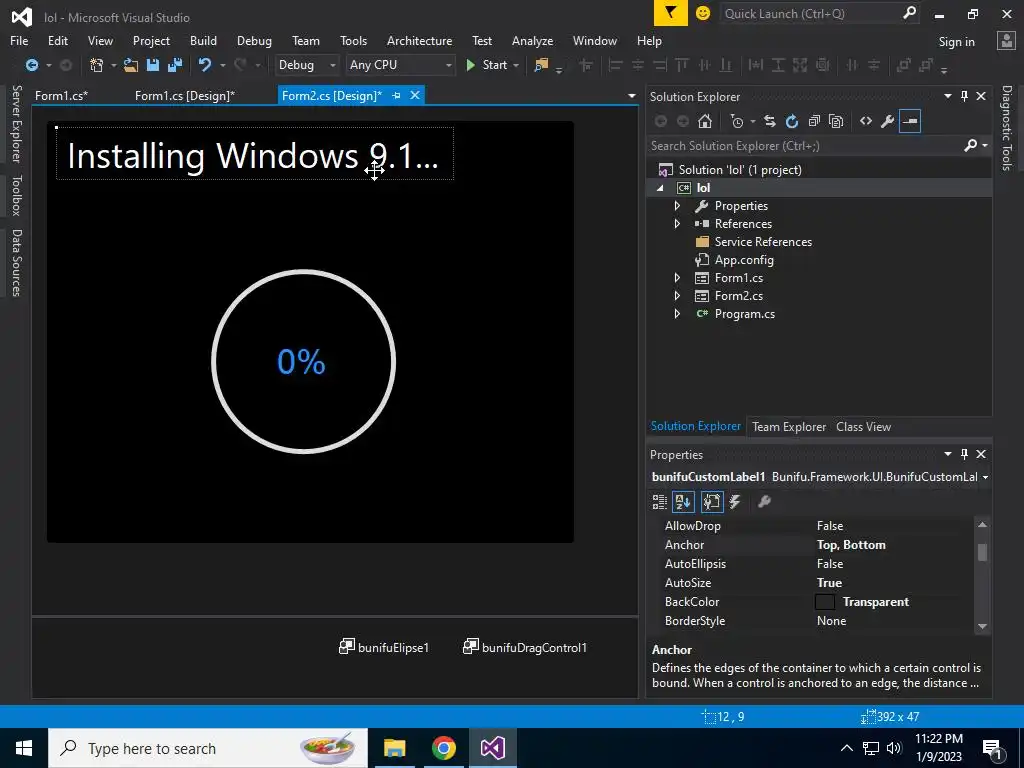Click the Solution Explorer search magnifier icon
Viewport: 1024px width, 768px height.
point(971,145)
